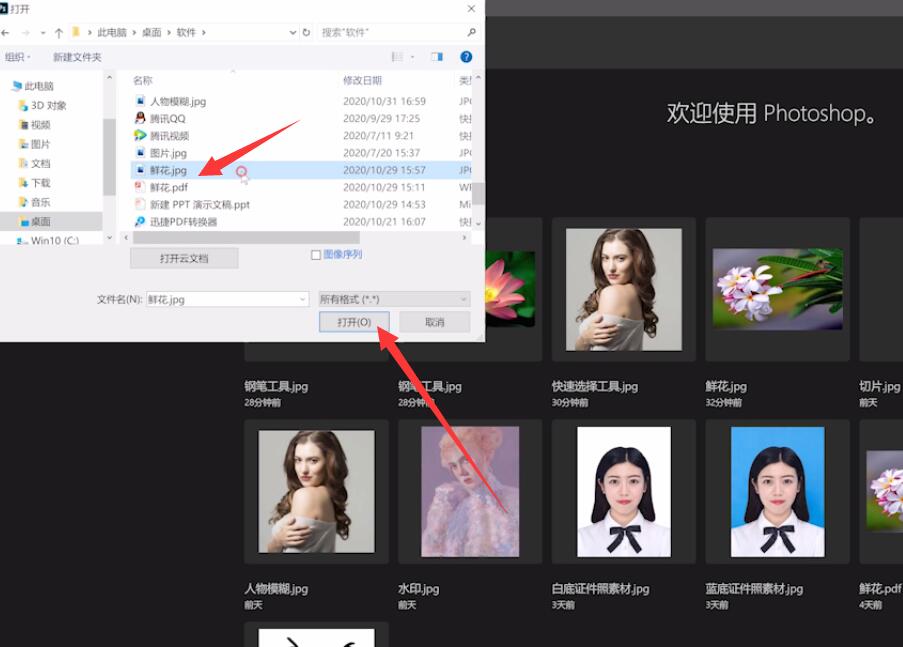The height and width of the screenshot is (647, 903).
Task: Click the 新建 PPT 演示文稿 file icon
Action: tap(140, 204)
